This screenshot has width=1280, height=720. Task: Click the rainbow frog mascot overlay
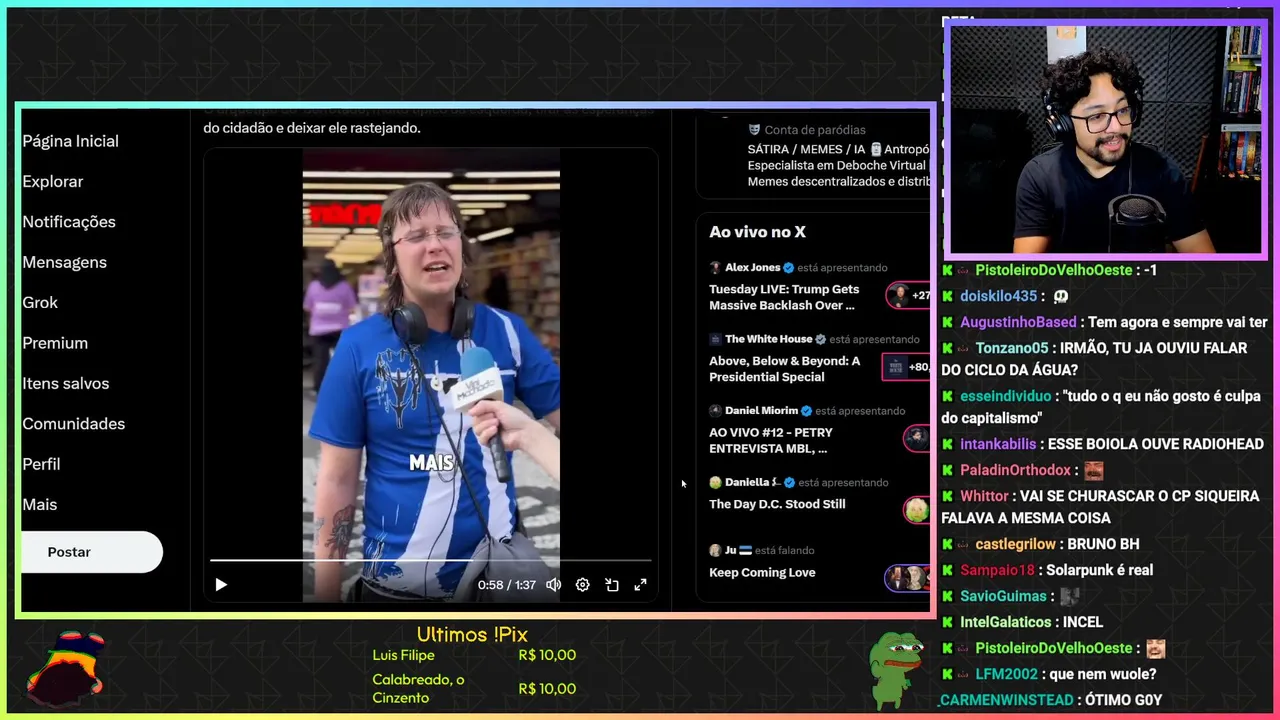coord(66,668)
